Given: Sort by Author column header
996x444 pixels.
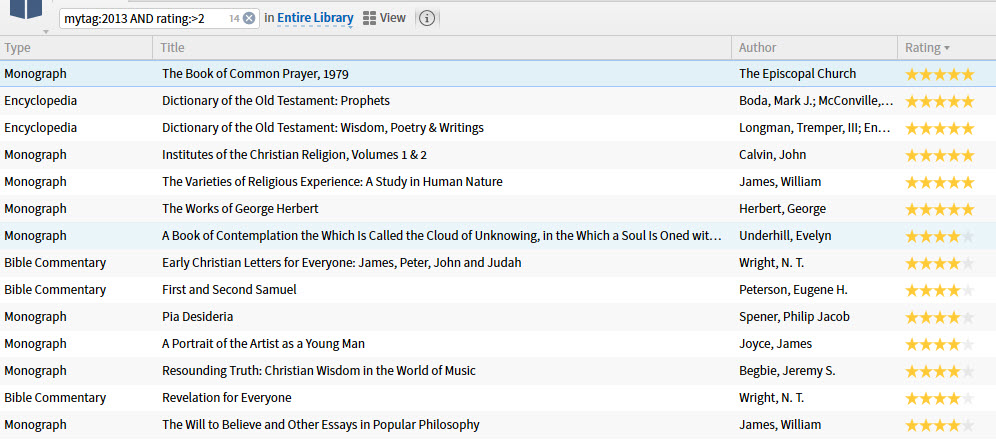Looking at the screenshot, I should (814, 48).
